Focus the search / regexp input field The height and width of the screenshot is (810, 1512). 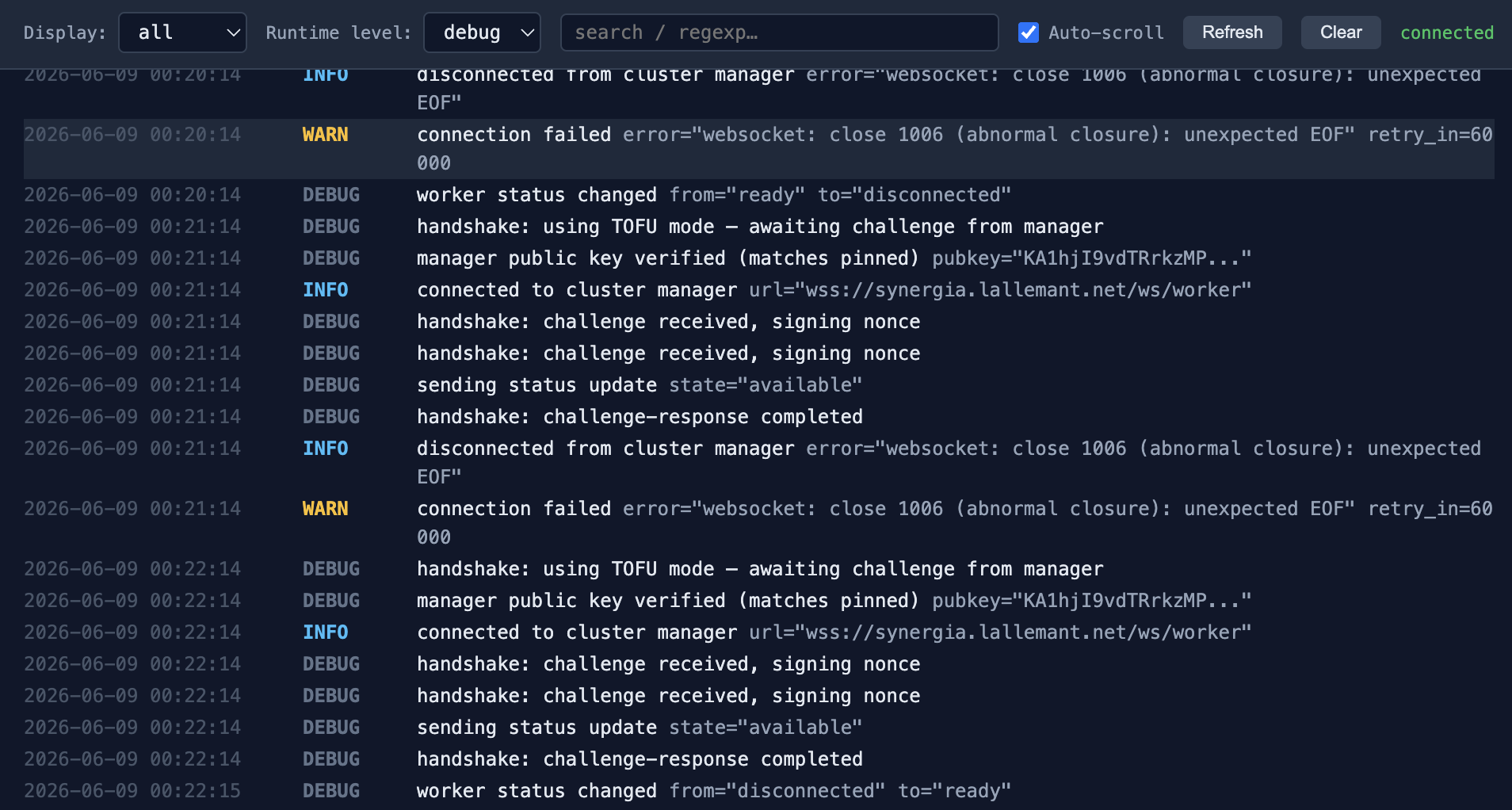click(779, 32)
